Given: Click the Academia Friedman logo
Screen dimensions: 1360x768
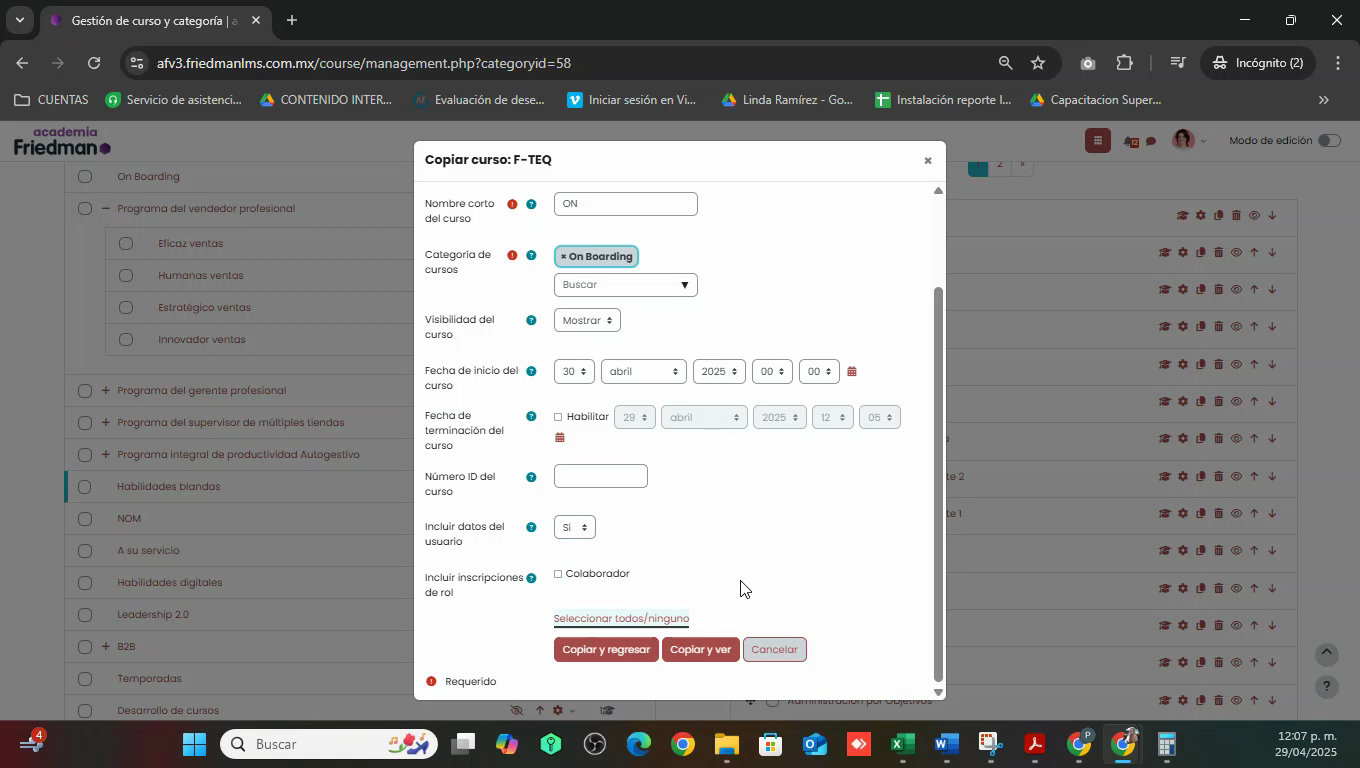Looking at the screenshot, I should coord(62,142).
